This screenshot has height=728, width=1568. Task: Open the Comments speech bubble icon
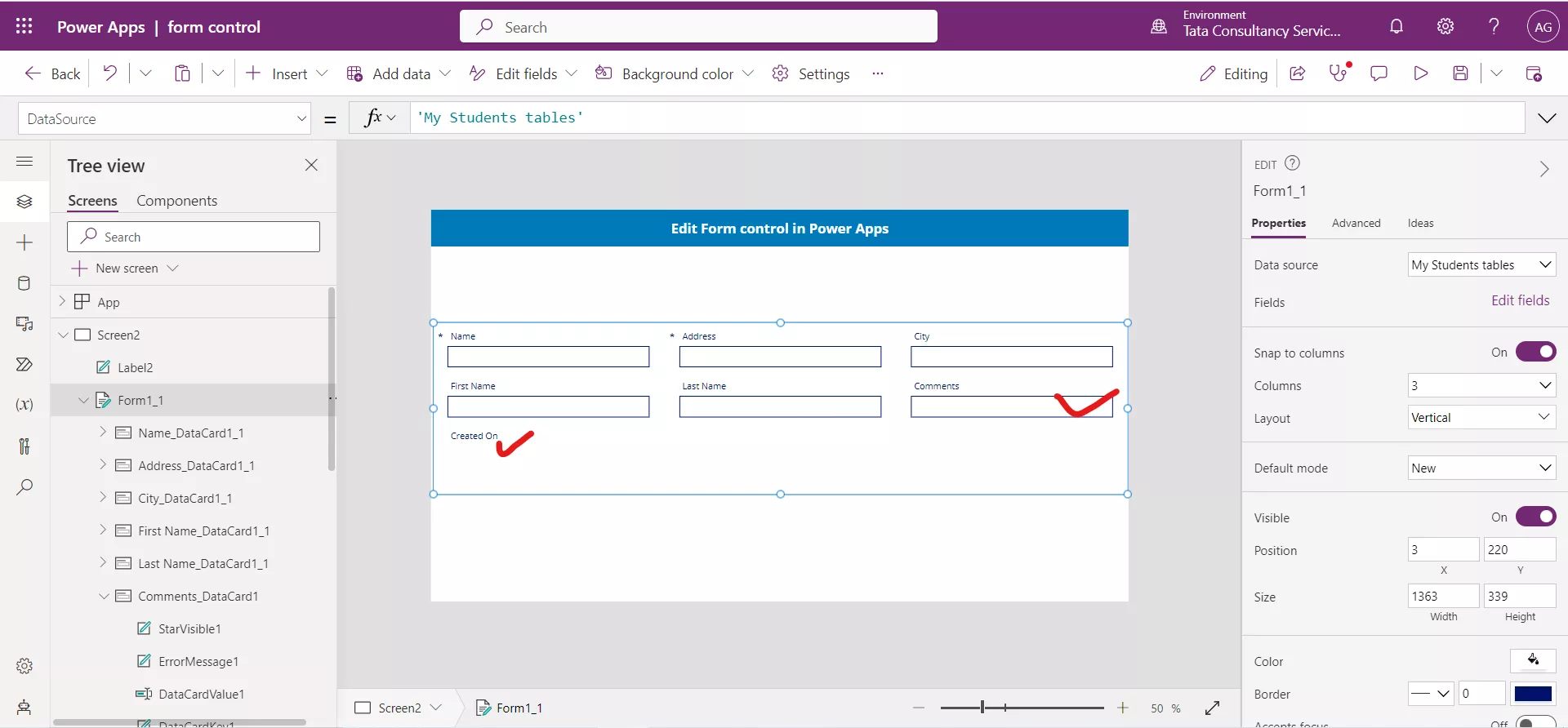pos(1379,73)
